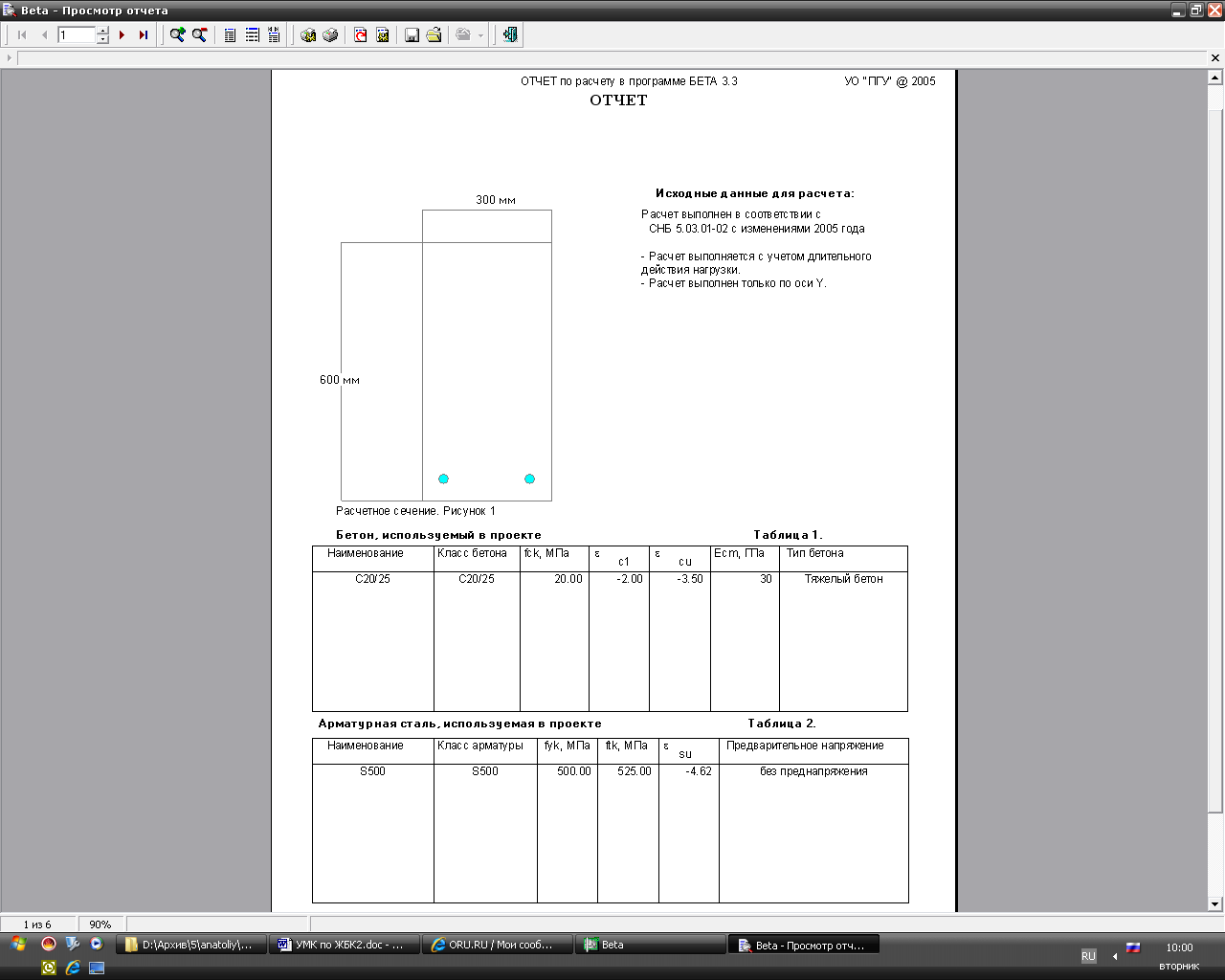This screenshot has height=980, width=1225.
Task: Click ftk value "525.00" cell
Action: coord(635,771)
